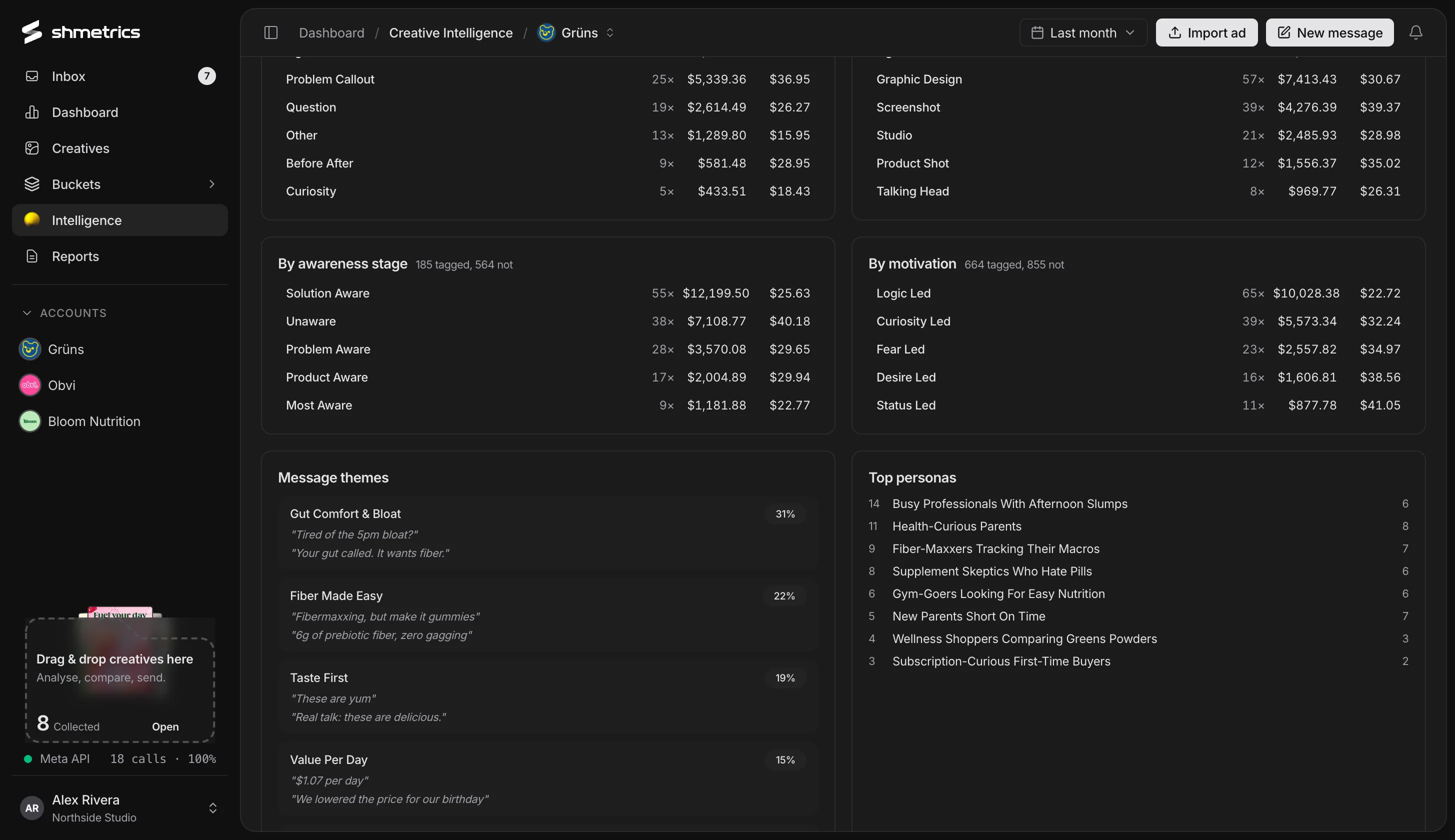The height and width of the screenshot is (840, 1455).
Task: Go to Dashboard in sidebar
Action: [120, 112]
